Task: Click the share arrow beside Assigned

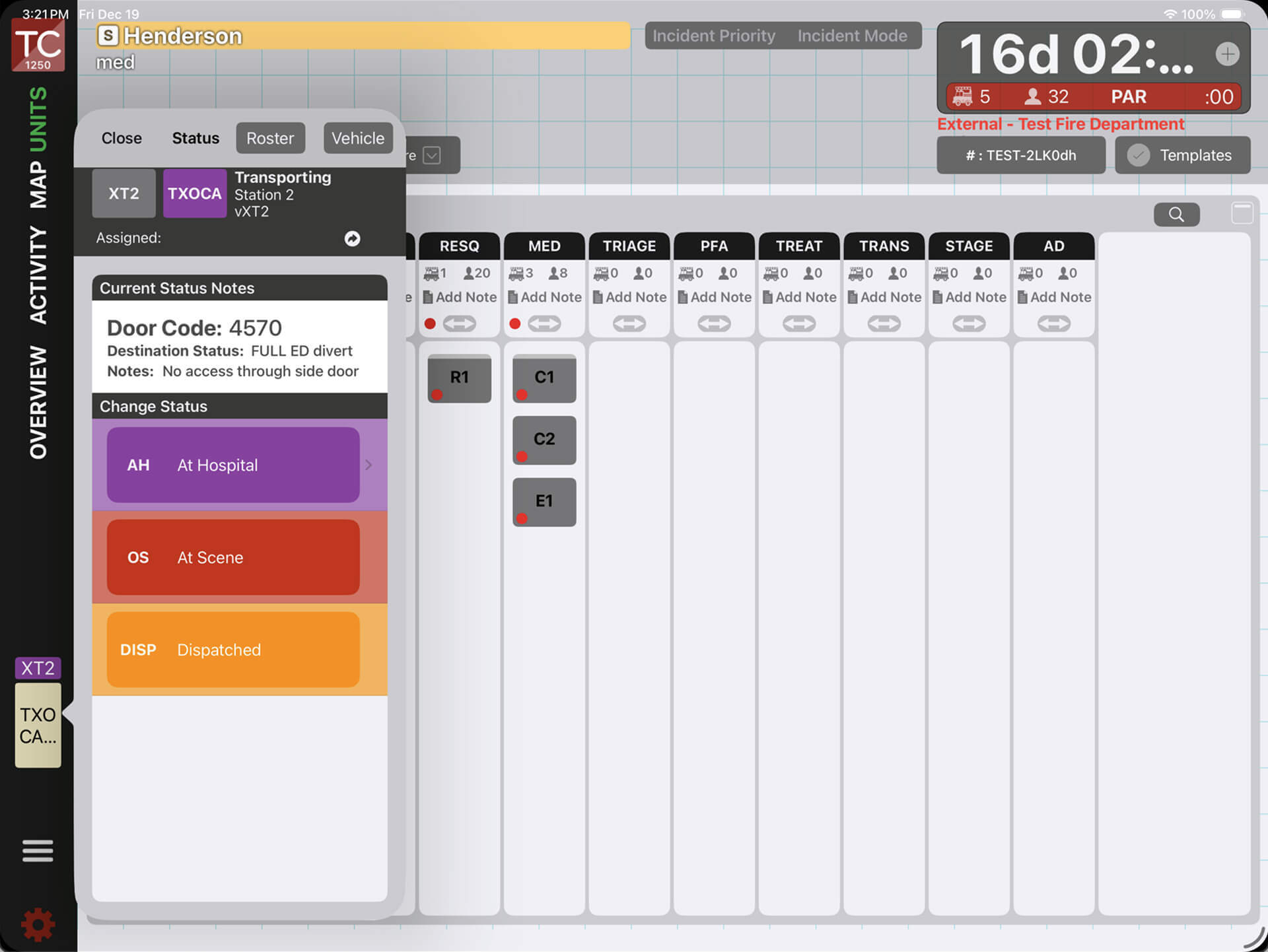Action: point(353,238)
